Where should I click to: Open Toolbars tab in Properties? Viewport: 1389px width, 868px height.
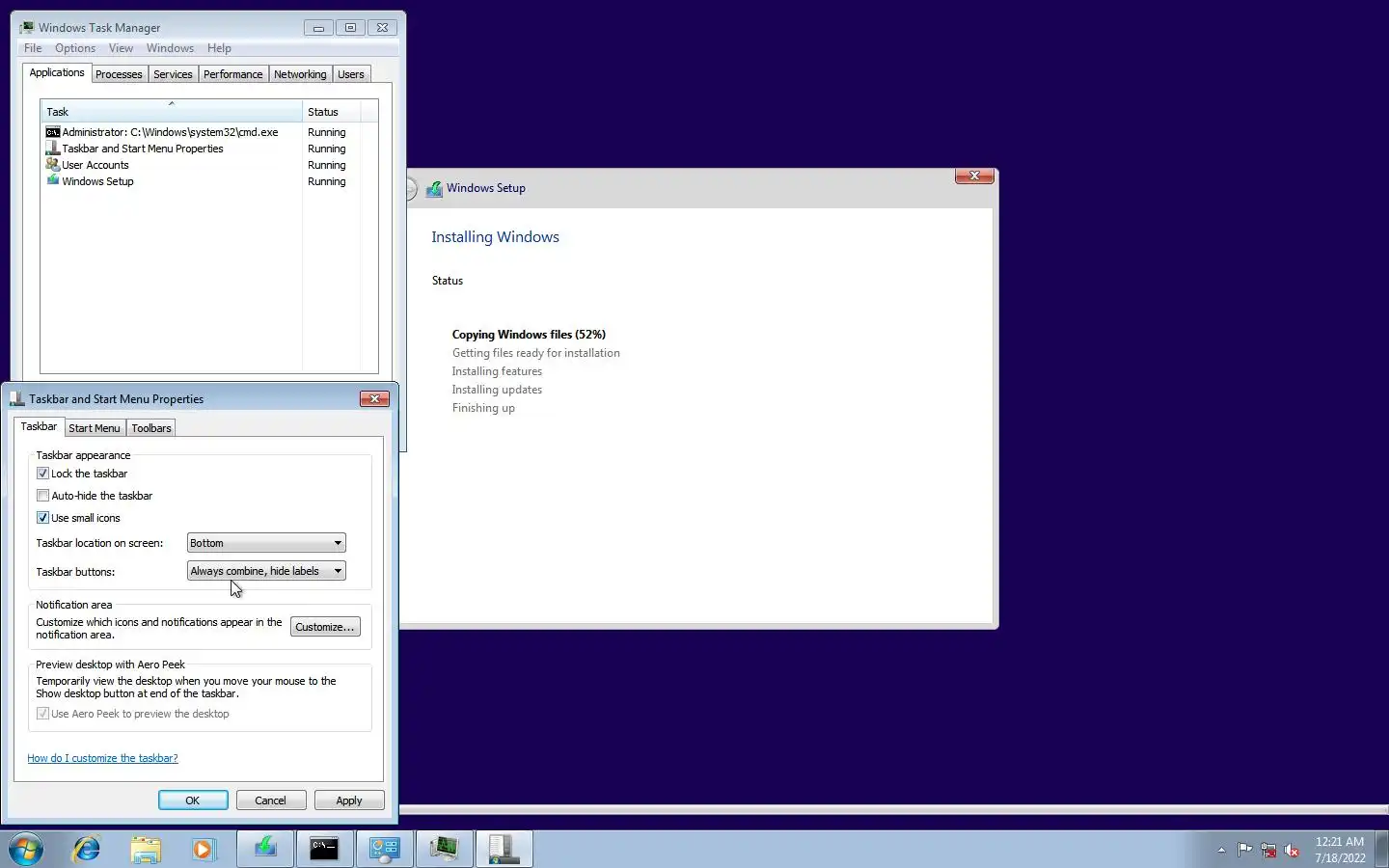pos(151,428)
